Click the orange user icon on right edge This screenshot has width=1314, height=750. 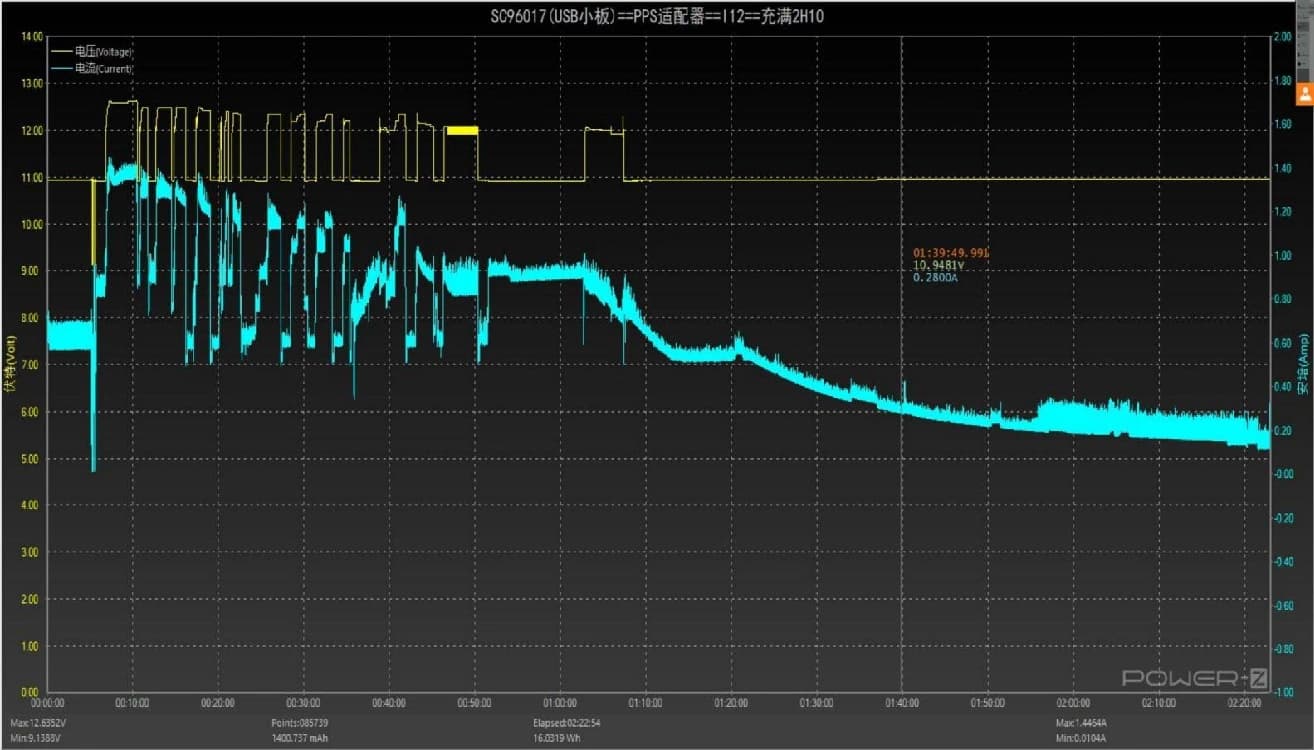1304,94
